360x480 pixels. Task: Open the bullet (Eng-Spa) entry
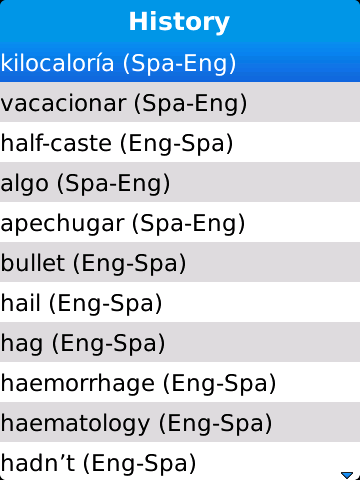point(180,262)
